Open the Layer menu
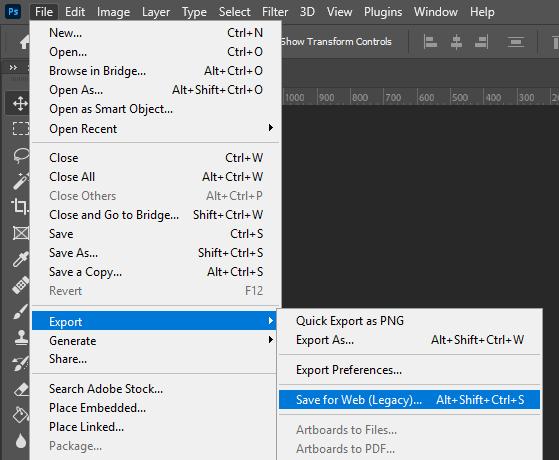 [156, 12]
